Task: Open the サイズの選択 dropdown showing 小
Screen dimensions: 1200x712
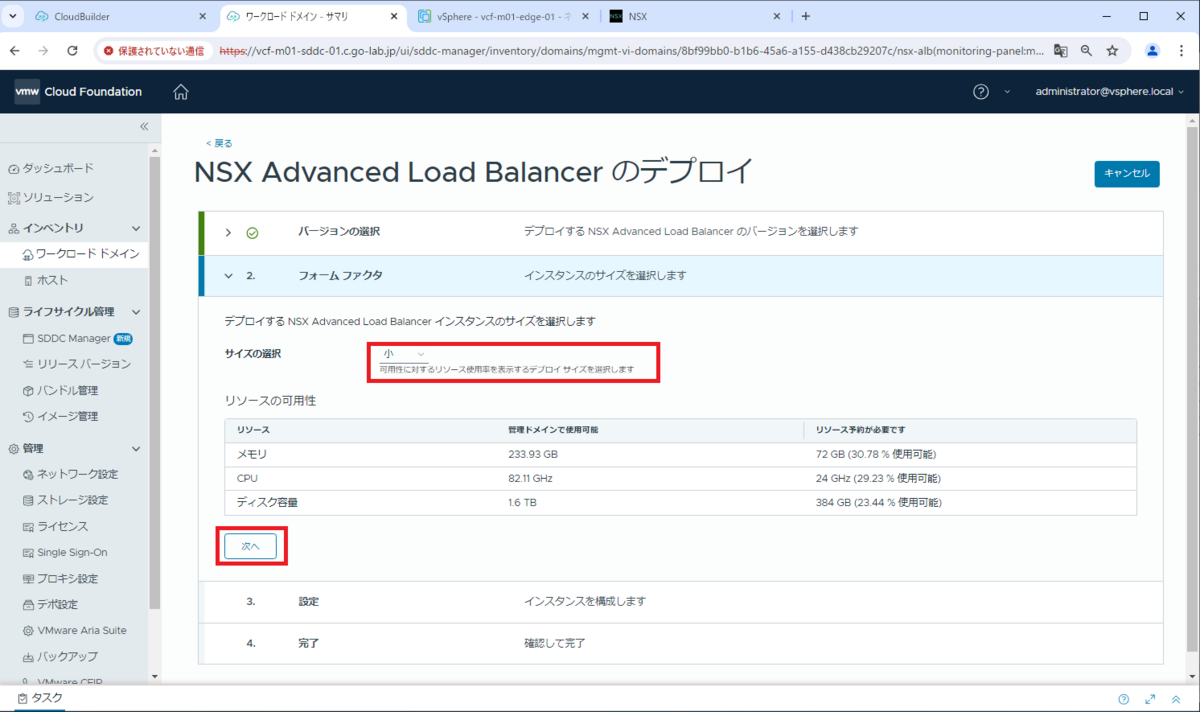Action: click(x=402, y=354)
